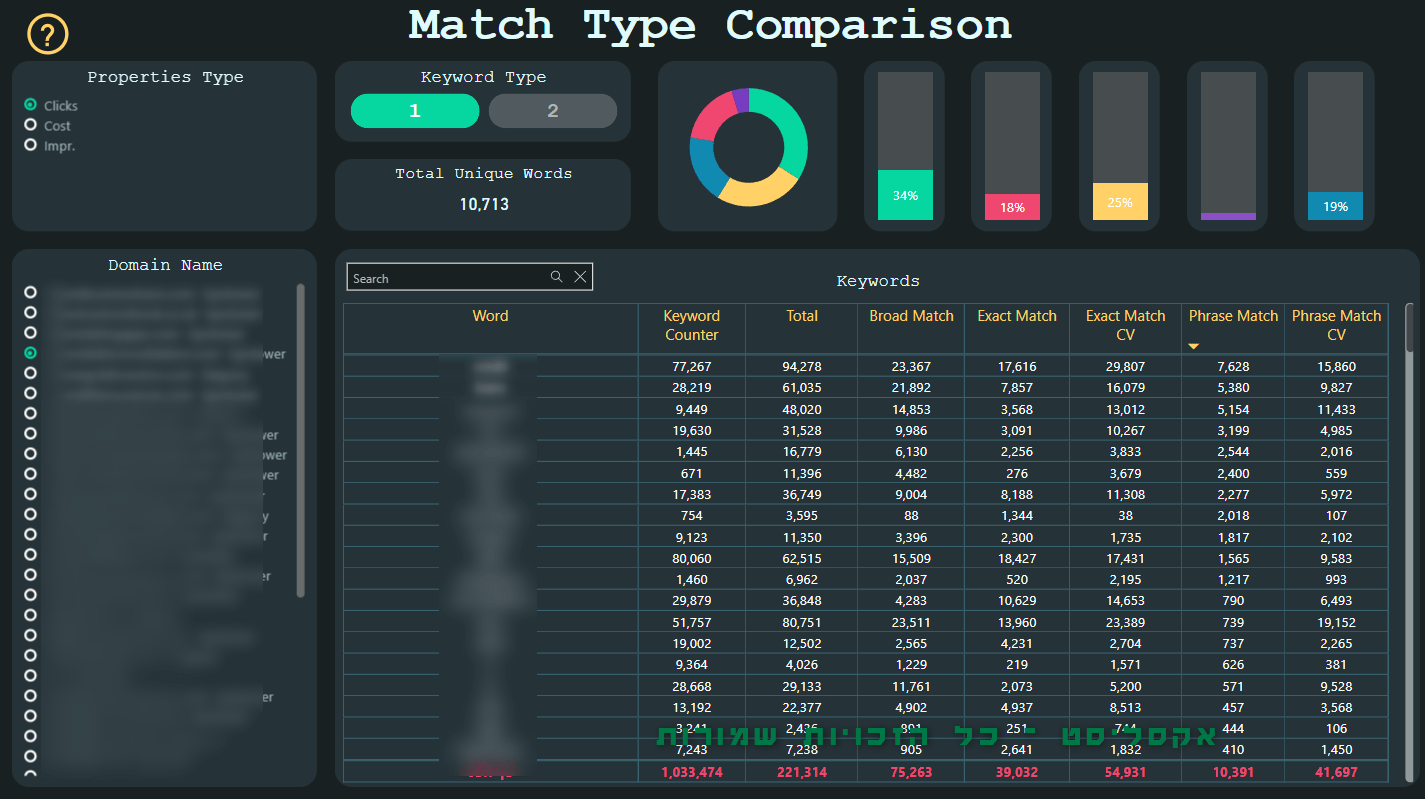Sort by the Phrase Match column header

point(1233,316)
